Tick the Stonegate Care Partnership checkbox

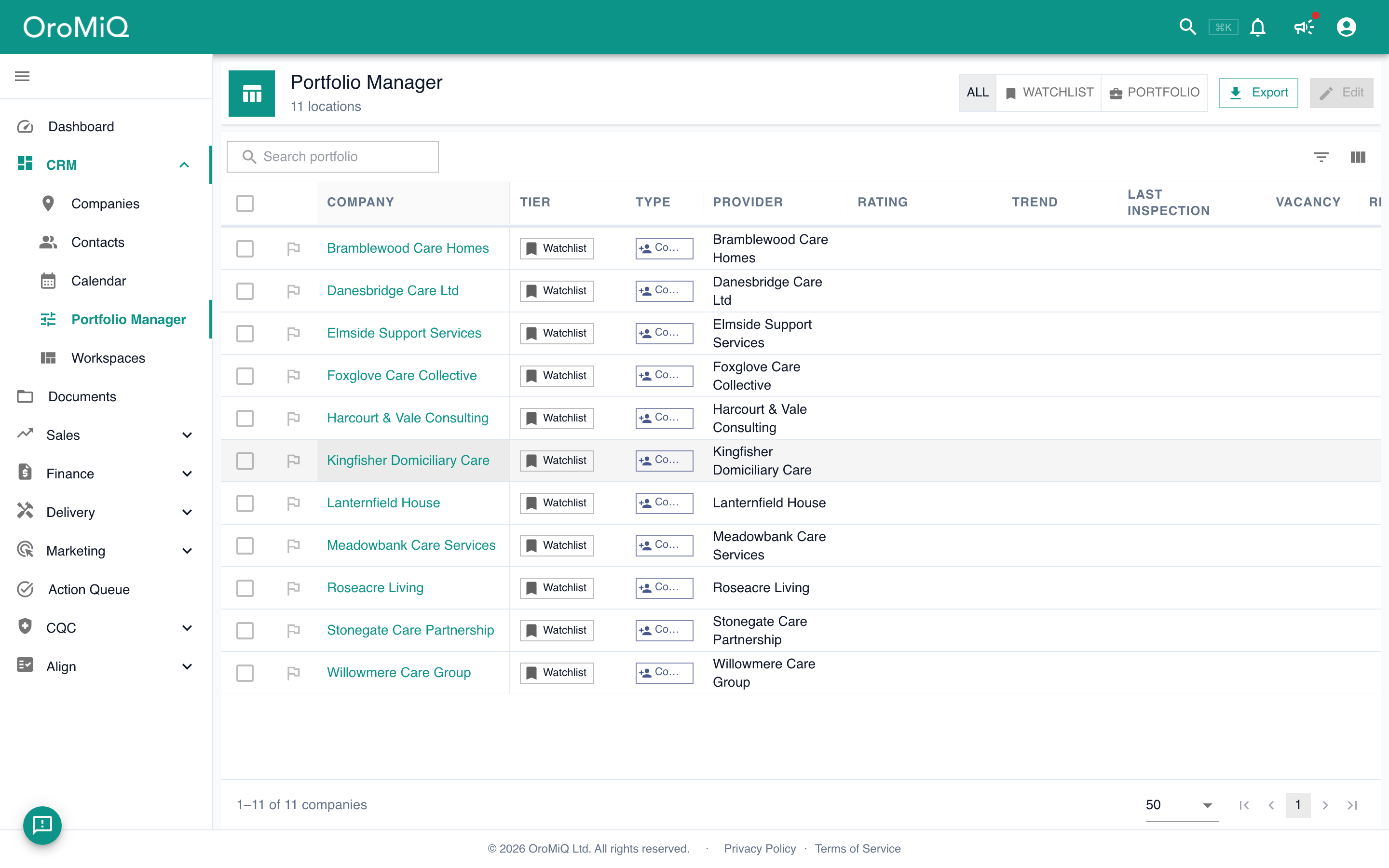(245, 631)
